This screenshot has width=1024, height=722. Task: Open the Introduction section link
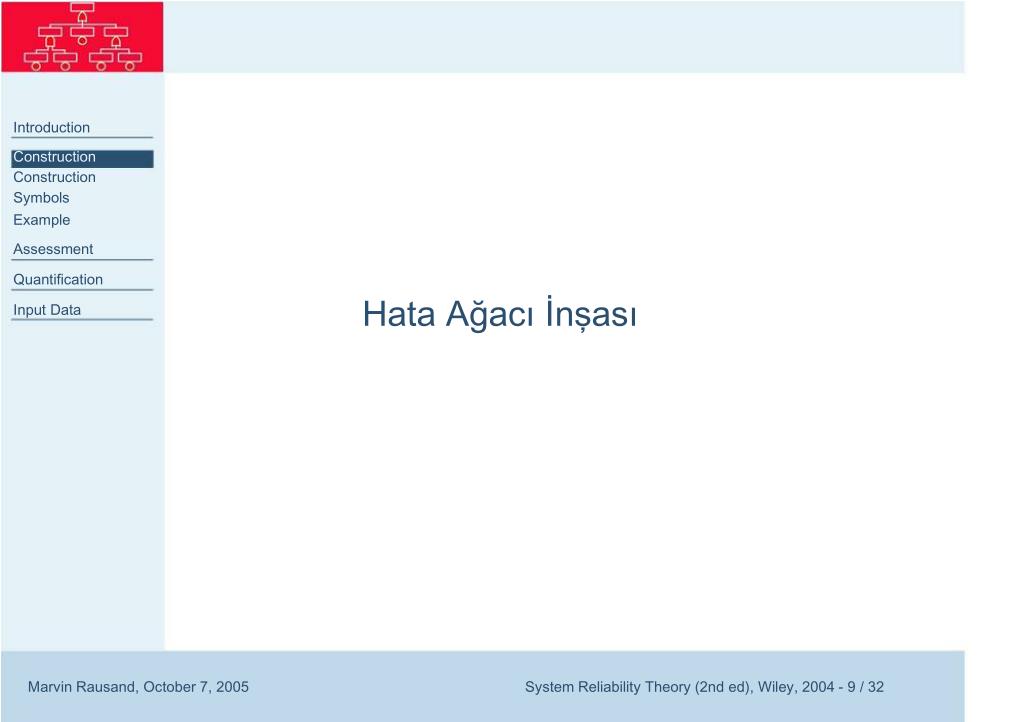[52, 128]
